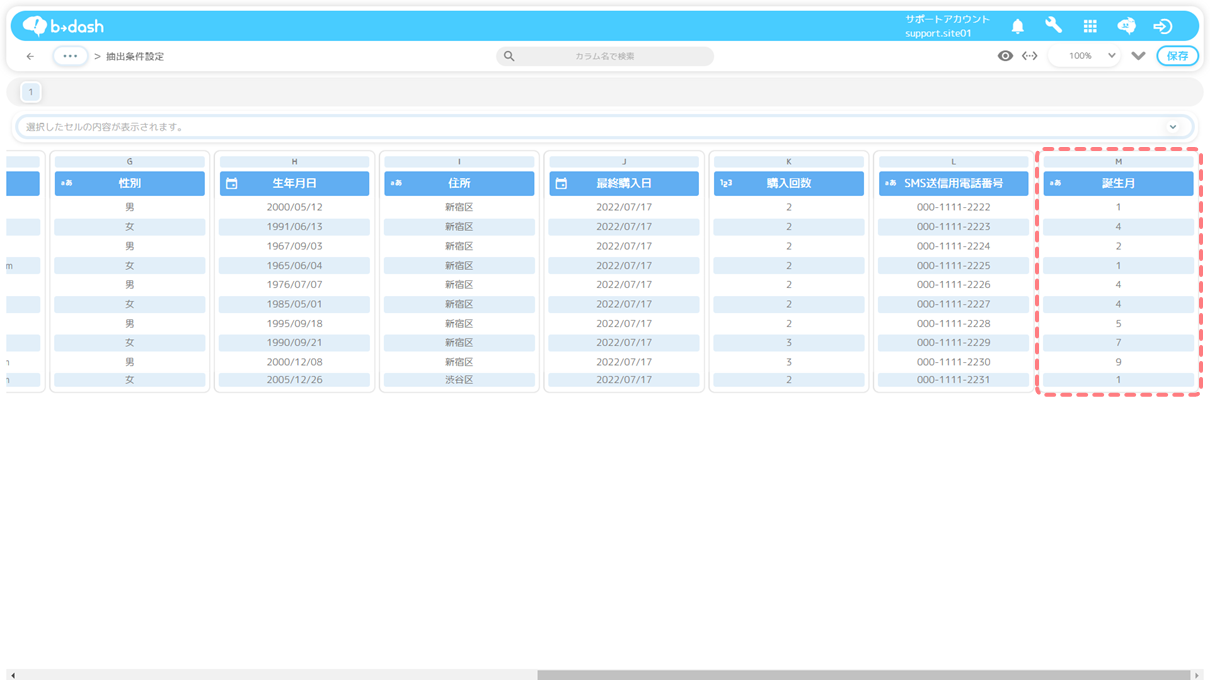Viewport: 1210px width, 680px height.
Task: Select phone number cell 000-1111-2230
Action: [x=953, y=362]
